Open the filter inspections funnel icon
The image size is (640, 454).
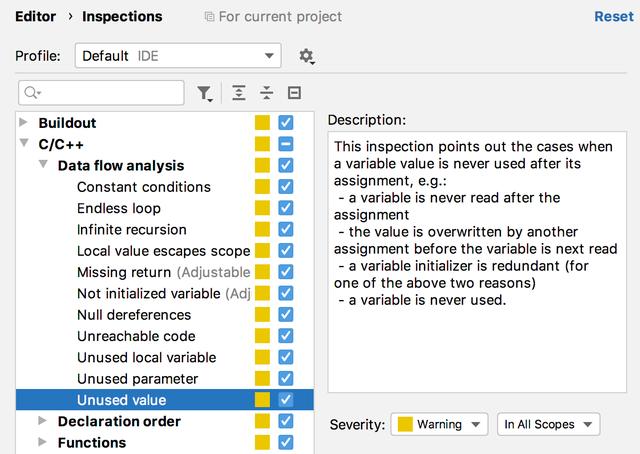coord(204,93)
